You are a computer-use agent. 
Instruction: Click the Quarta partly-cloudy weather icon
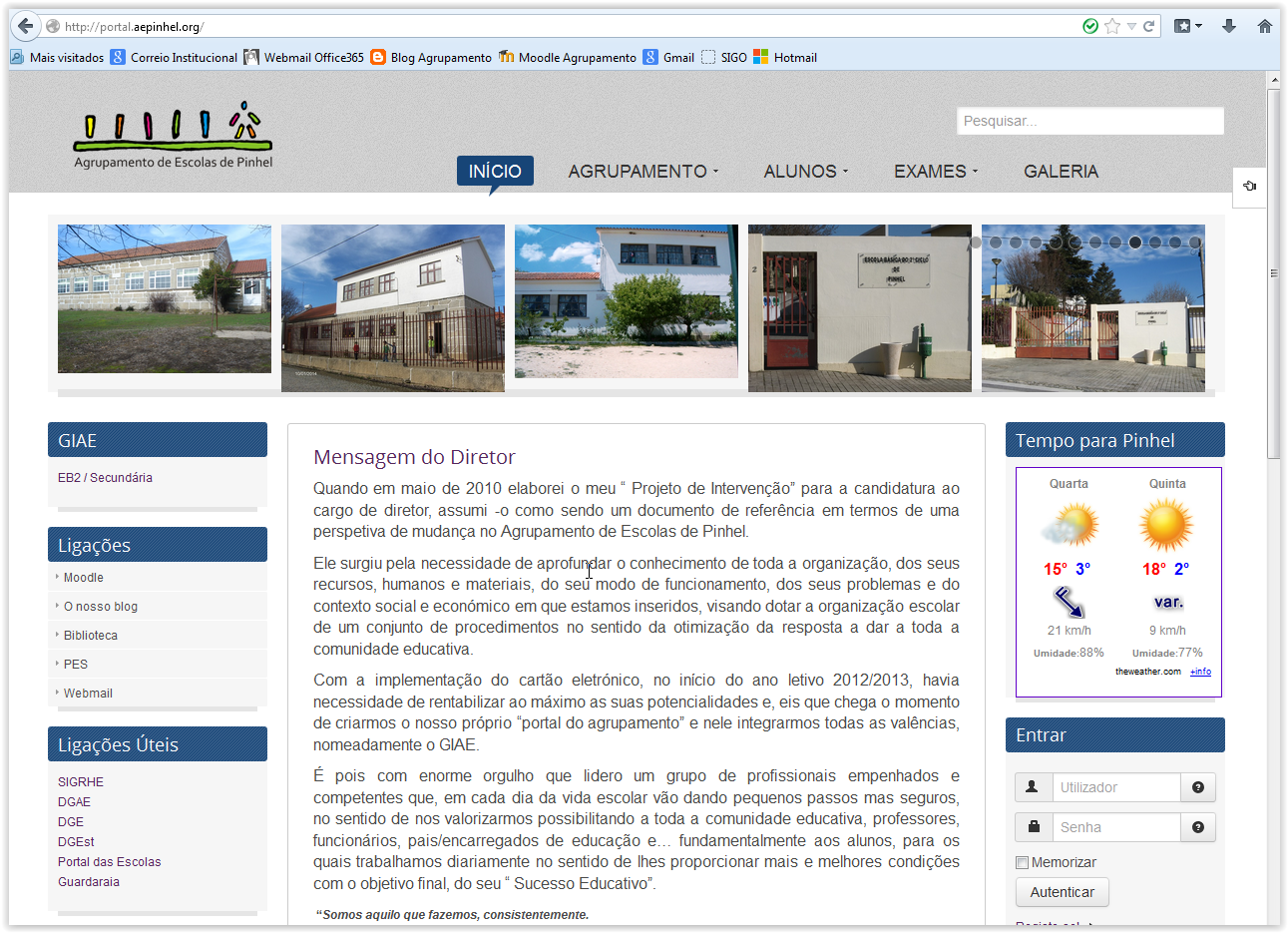[1069, 524]
